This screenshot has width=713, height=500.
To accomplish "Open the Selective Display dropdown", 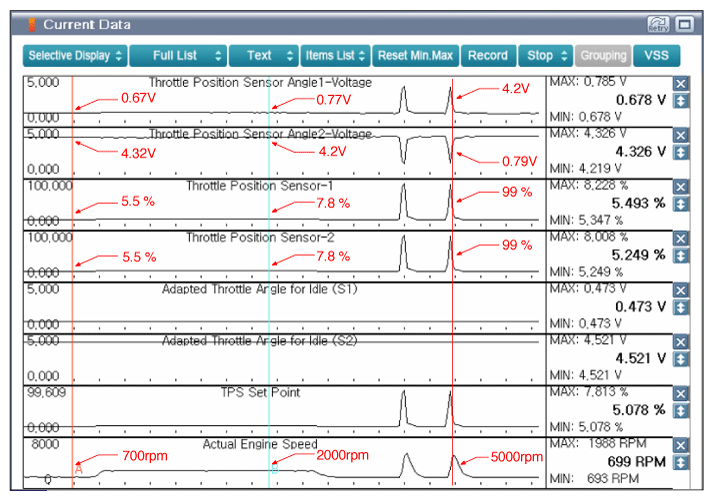I will point(76,55).
